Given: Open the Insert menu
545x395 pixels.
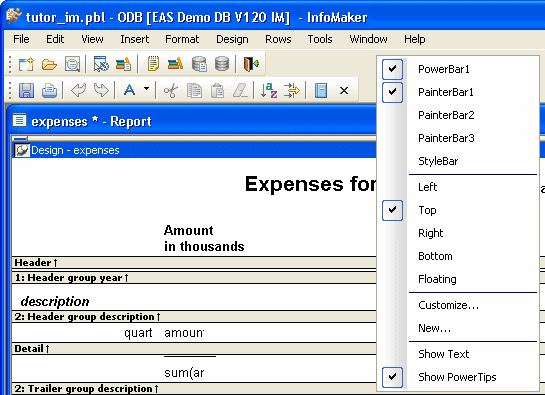Looking at the screenshot, I should (x=135, y=39).
